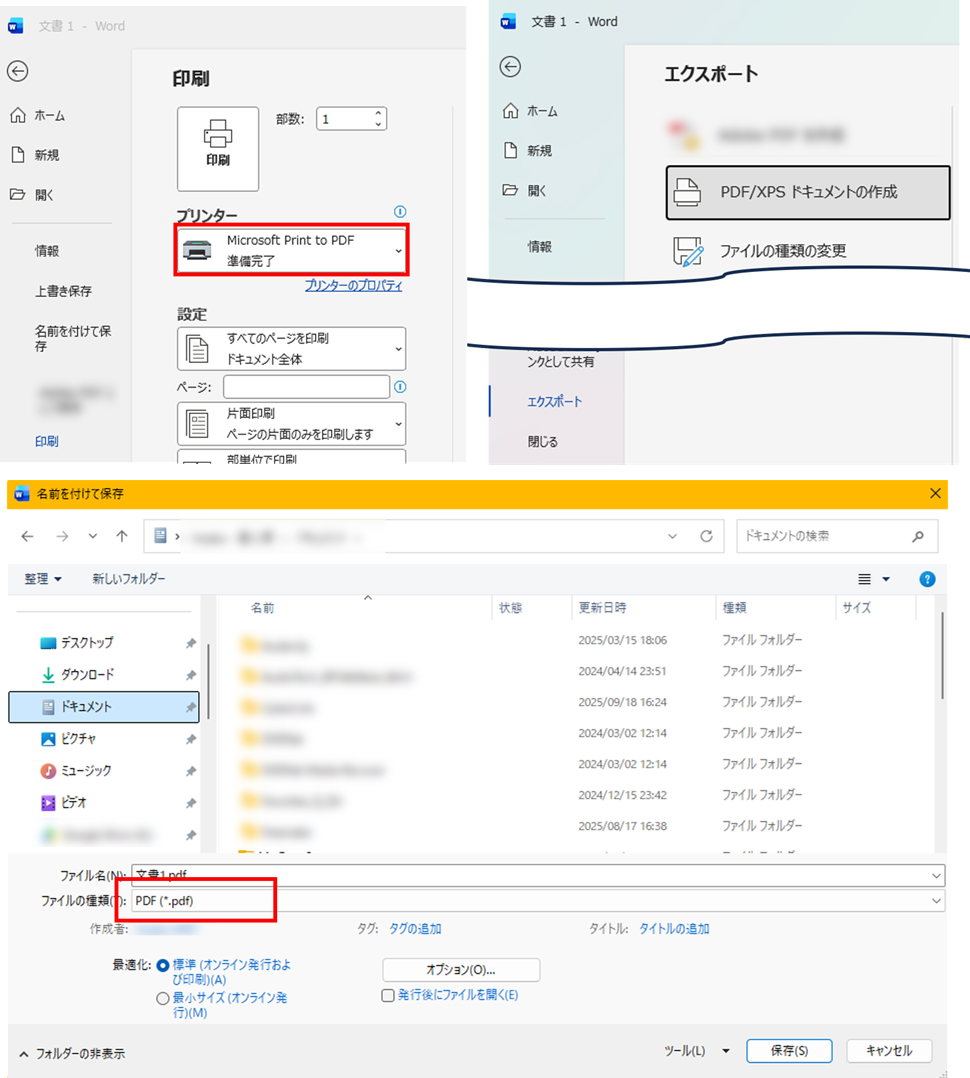Open the 片面印刷 dropdown

point(291,424)
